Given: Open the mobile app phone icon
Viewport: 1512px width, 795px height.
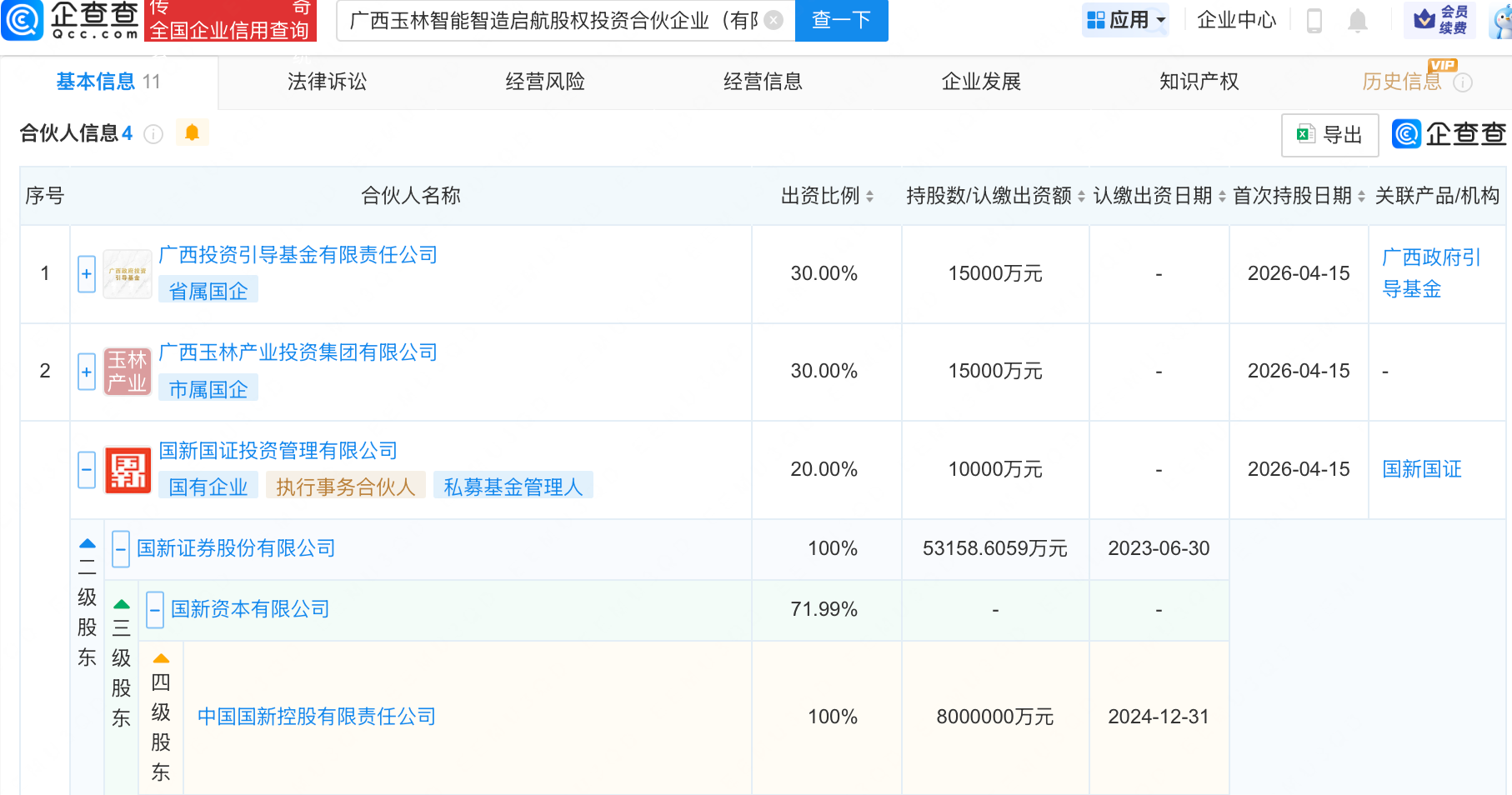Looking at the screenshot, I should pyautogui.click(x=1314, y=20).
